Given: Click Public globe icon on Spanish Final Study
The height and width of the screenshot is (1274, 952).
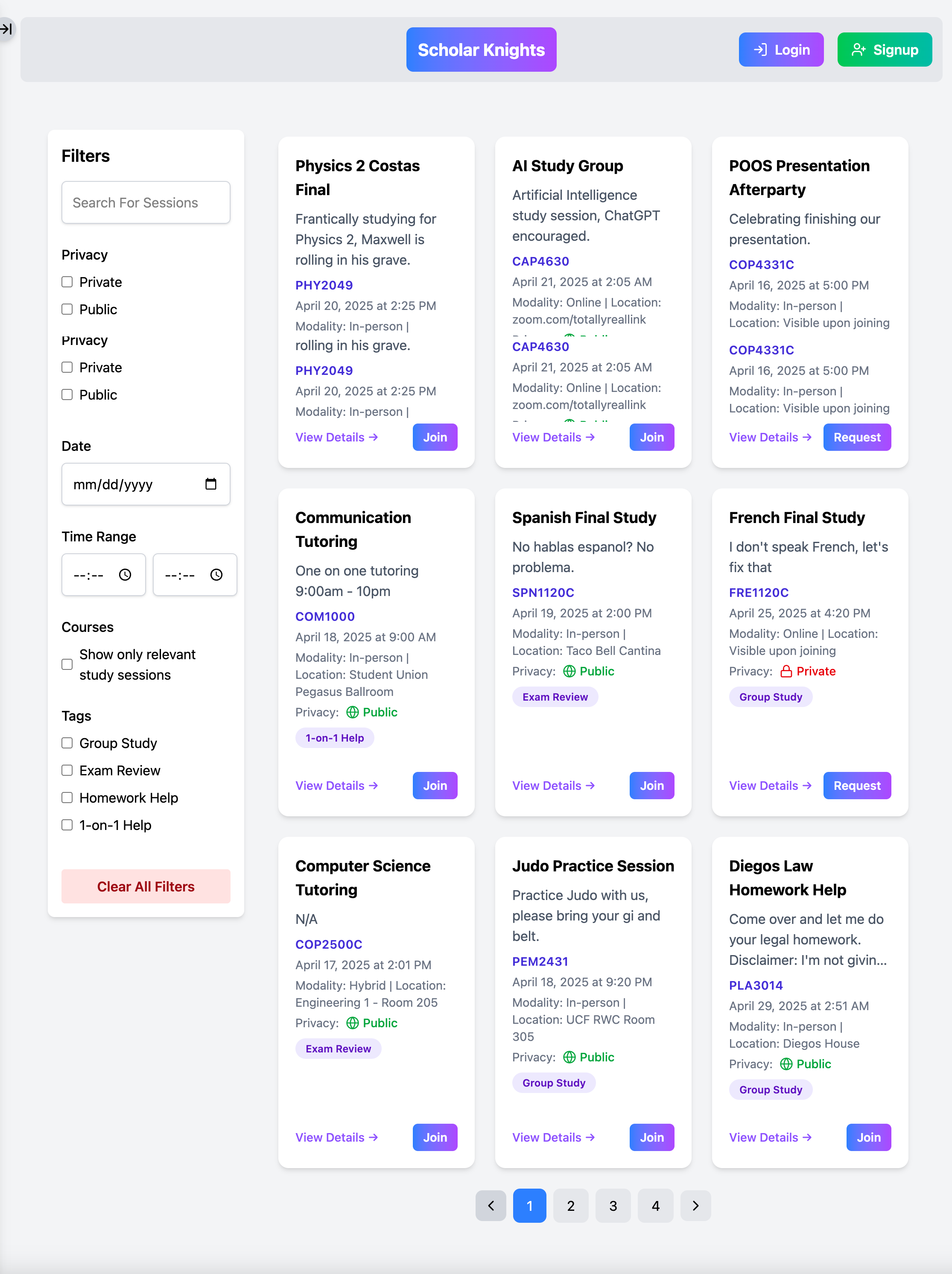Looking at the screenshot, I should tap(569, 671).
